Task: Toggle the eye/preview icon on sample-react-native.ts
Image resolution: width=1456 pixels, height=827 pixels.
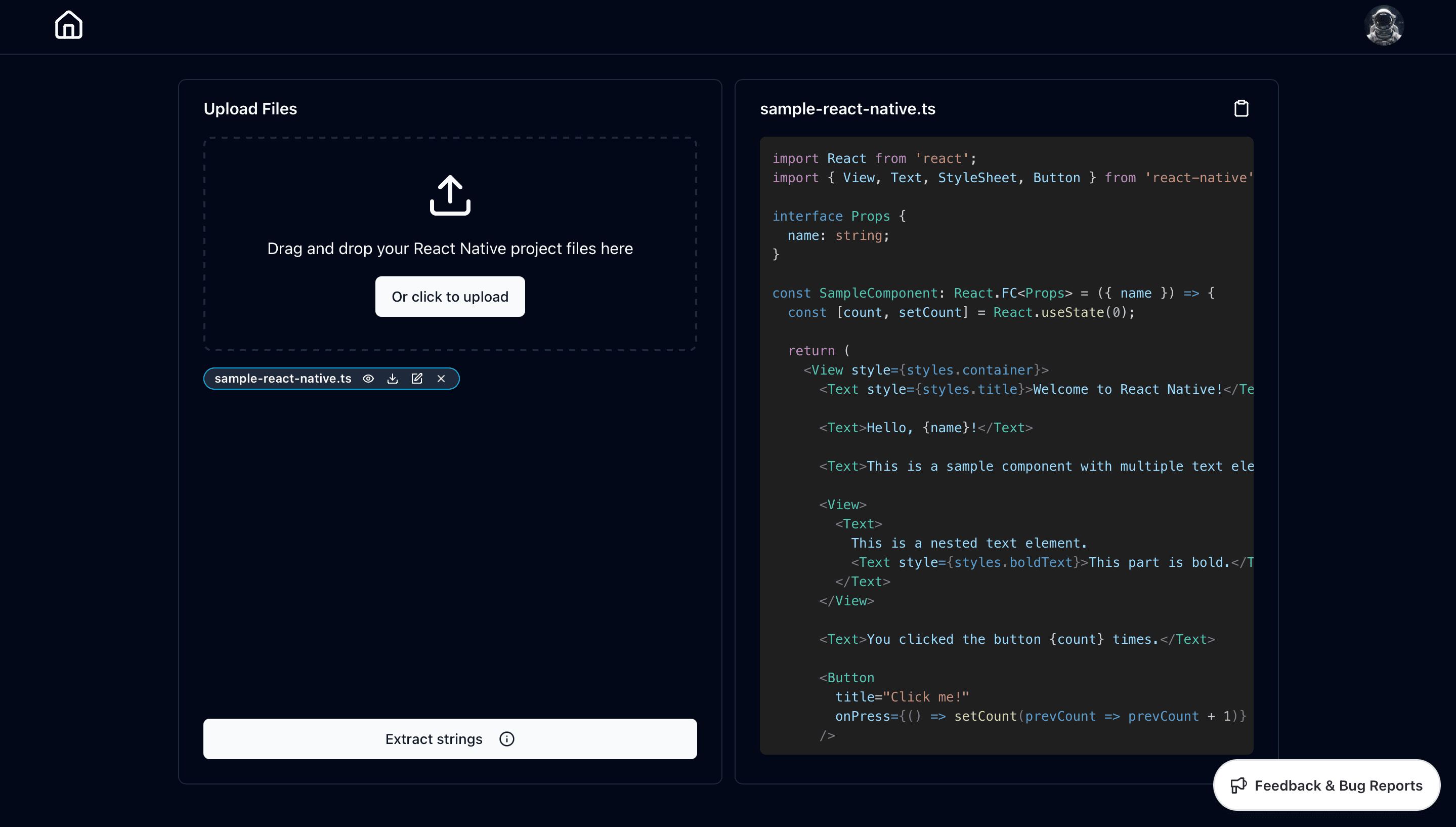Action: point(369,378)
